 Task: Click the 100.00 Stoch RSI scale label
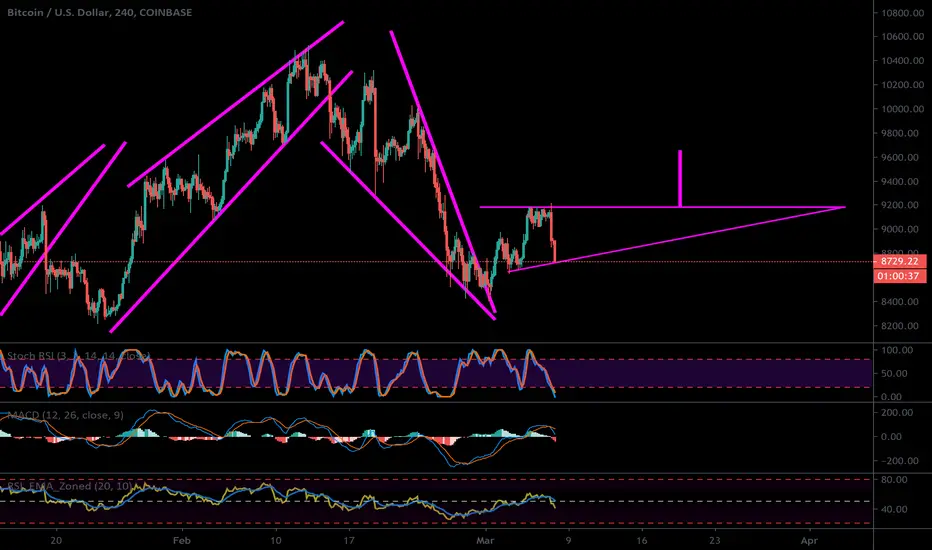coord(896,350)
